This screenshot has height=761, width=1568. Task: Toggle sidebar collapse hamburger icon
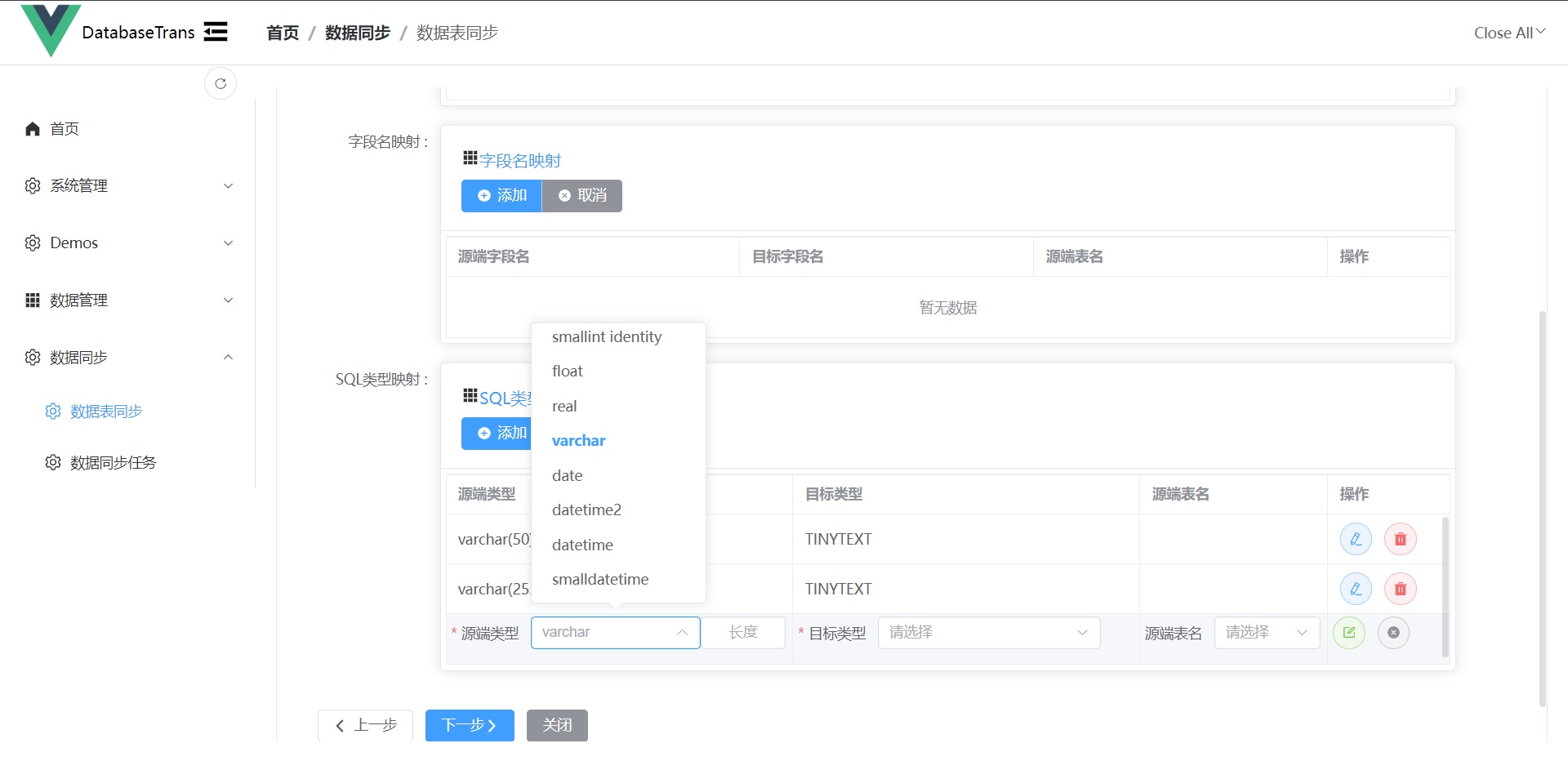tap(216, 32)
